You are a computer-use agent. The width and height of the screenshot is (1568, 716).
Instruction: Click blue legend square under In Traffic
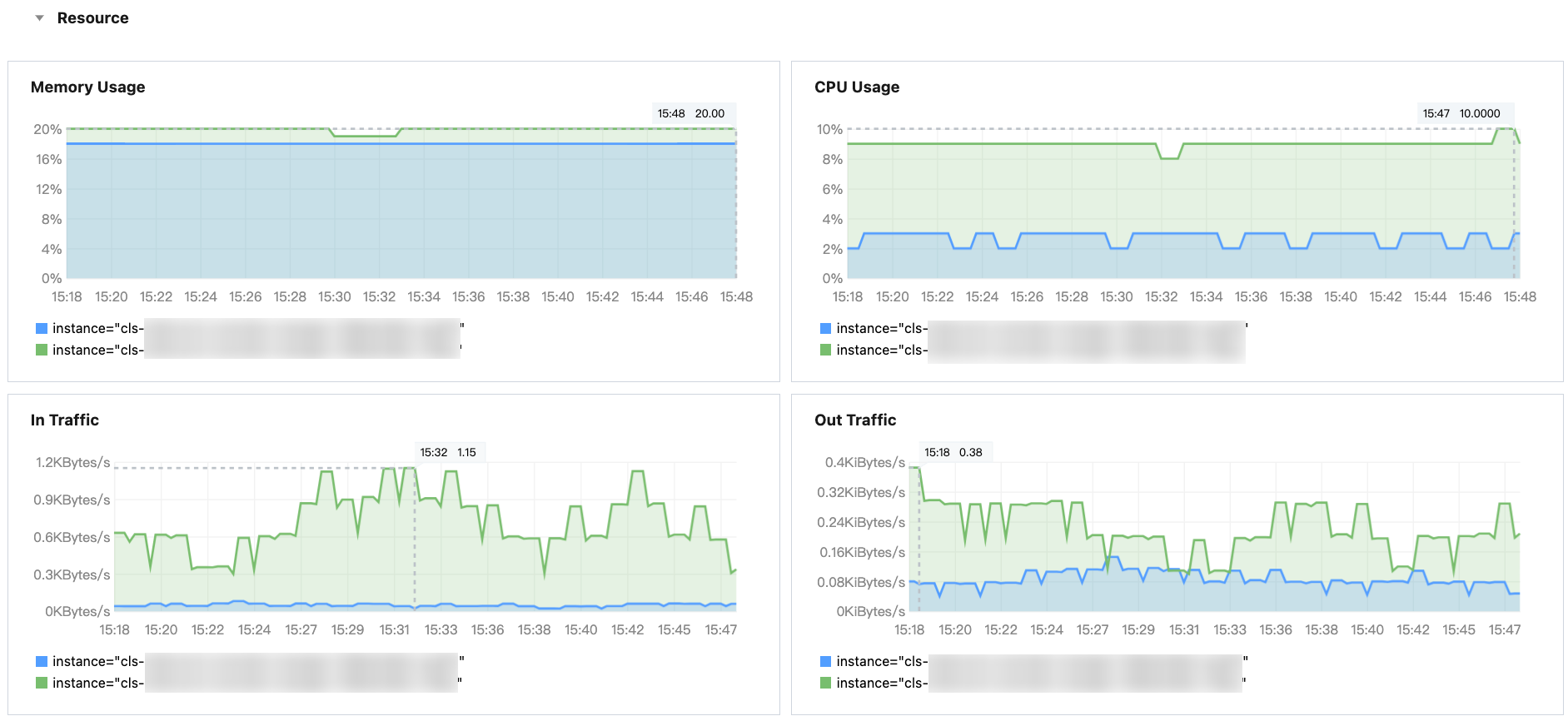(42, 661)
